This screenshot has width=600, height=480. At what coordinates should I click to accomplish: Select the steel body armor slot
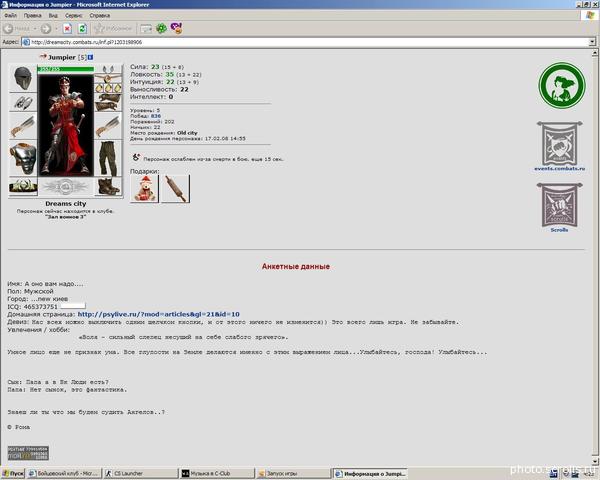(23, 158)
